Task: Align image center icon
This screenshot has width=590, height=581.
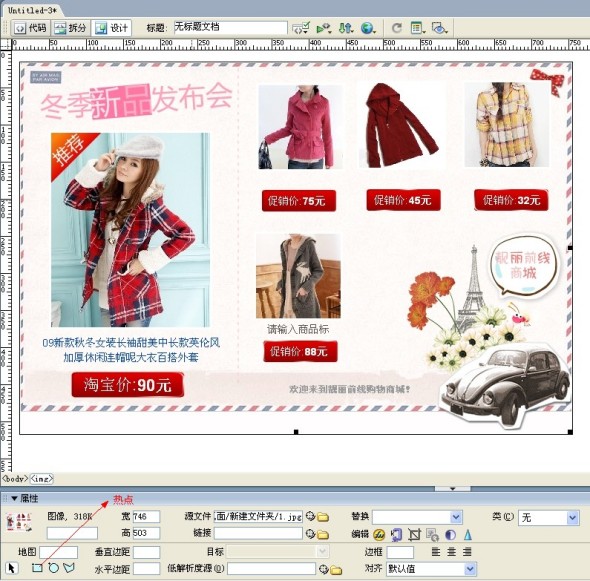Action: click(452, 552)
